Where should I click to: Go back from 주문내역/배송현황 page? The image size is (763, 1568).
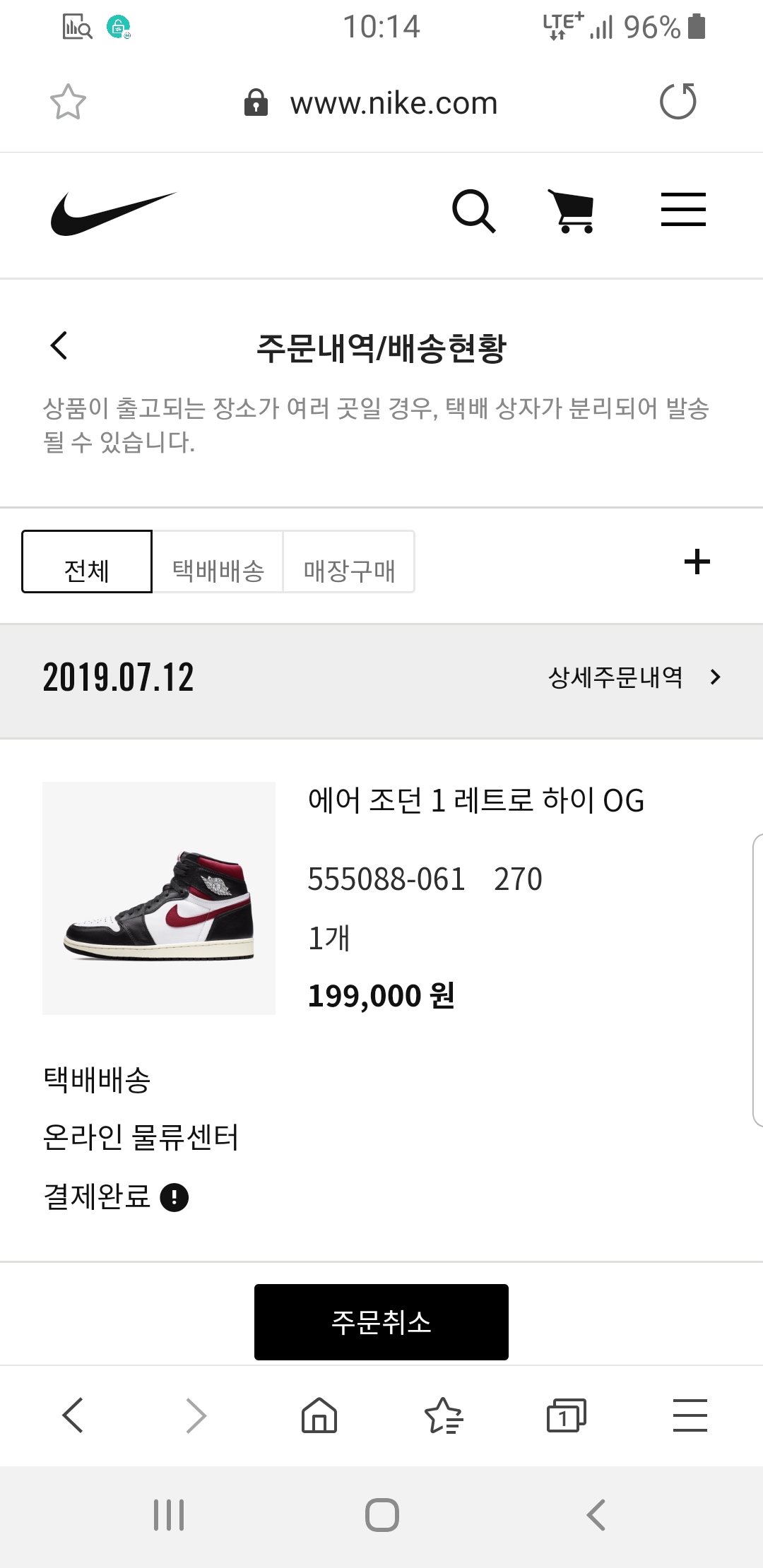click(59, 346)
